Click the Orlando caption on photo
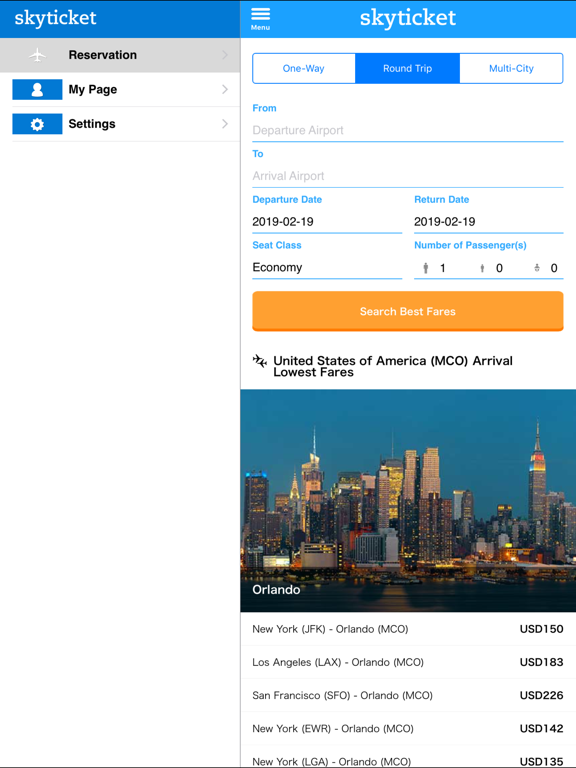The width and height of the screenshot is (576, 768). pyautogui.click(x=276, y=590)
